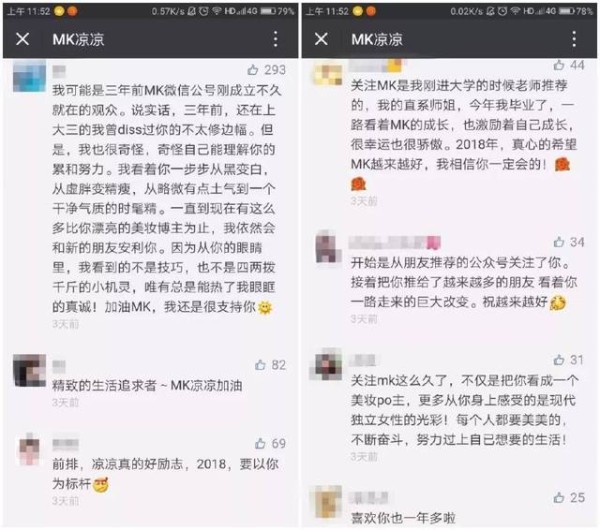Open avatar of the 293-like commenter
This screenshot has width=600, height=530.
(x=29, y=76)
